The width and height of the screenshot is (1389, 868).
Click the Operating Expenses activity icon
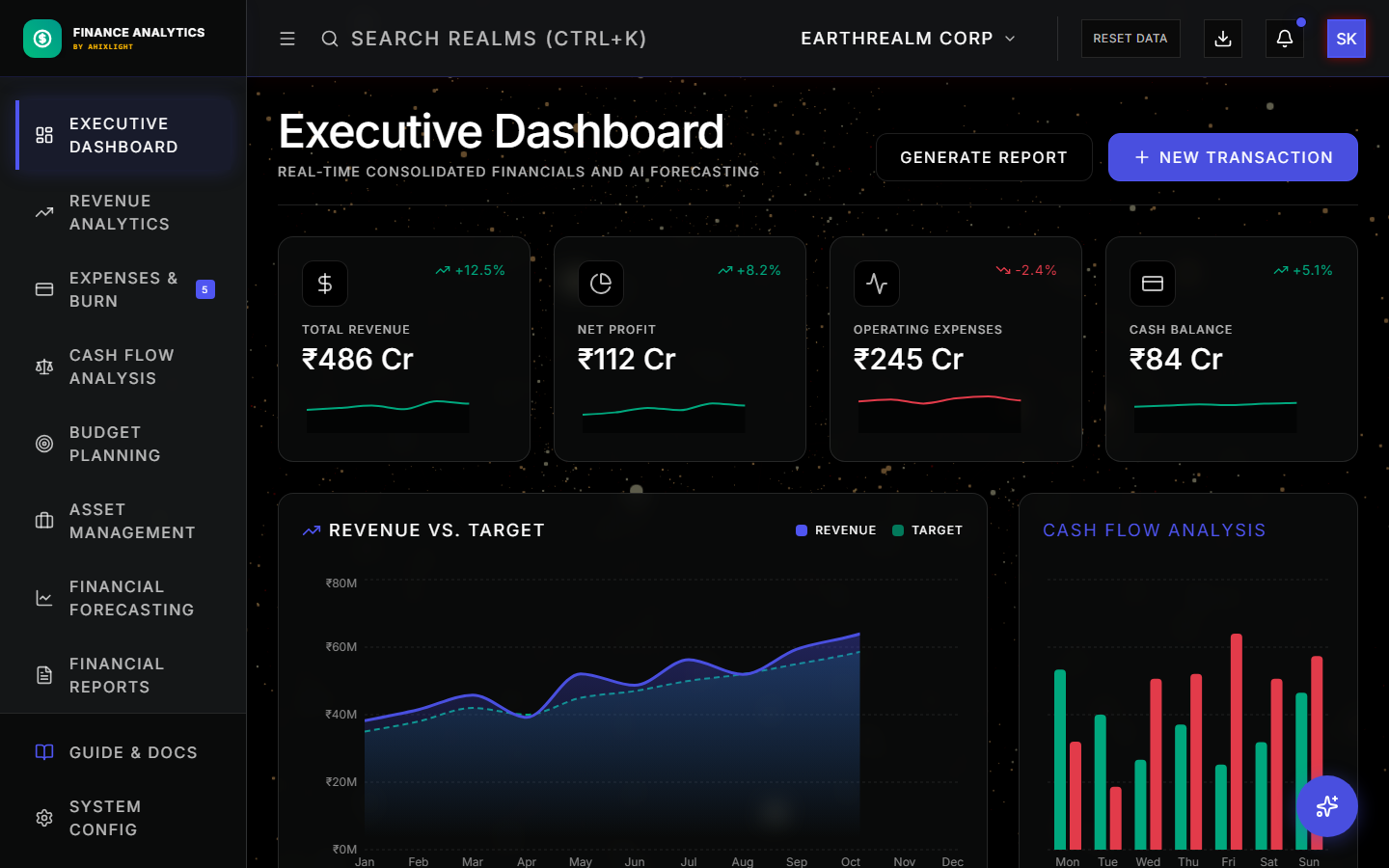[877, 284]
